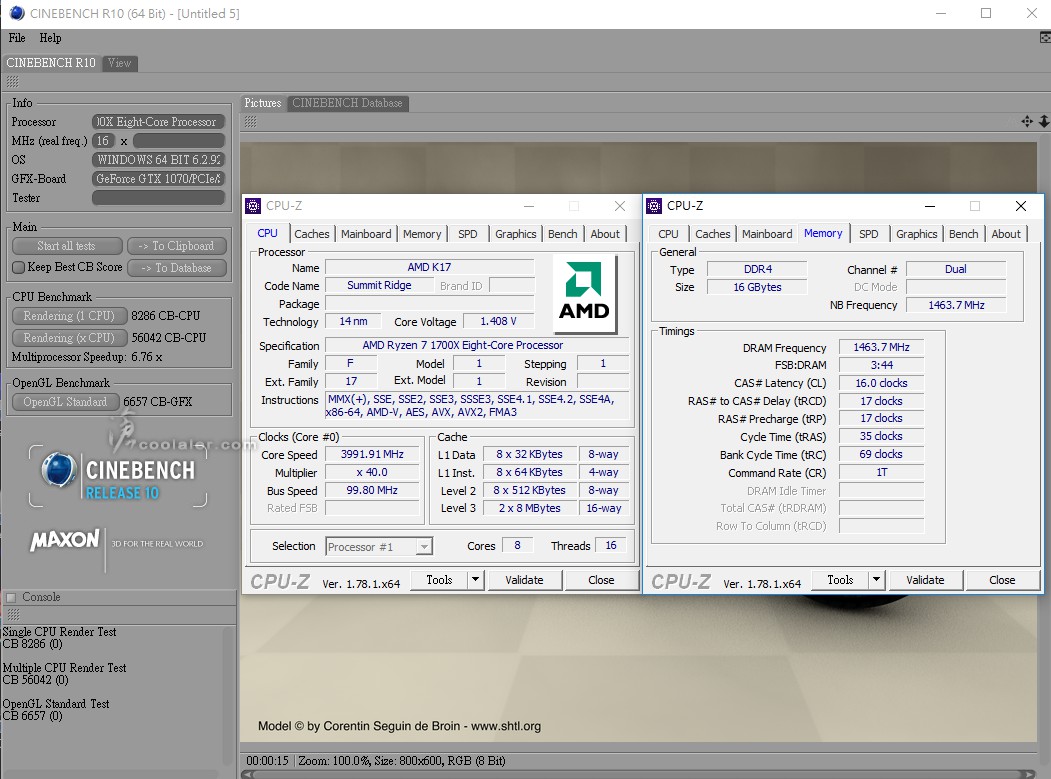Click Tools button in processor info CPU-Z window
Screen dimensions: 1051x779
(x=439, y=580)
